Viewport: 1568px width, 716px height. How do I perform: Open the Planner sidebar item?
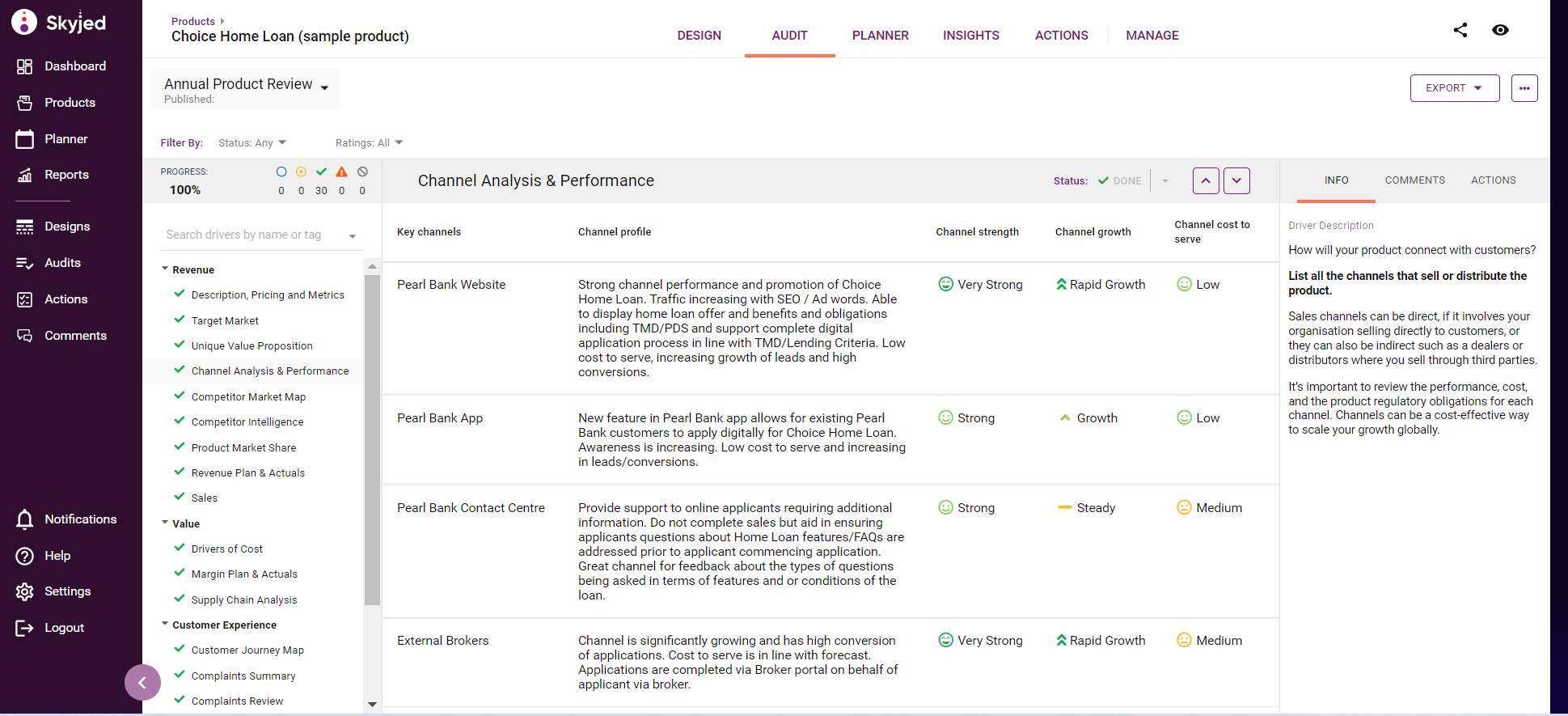(52, 139)
